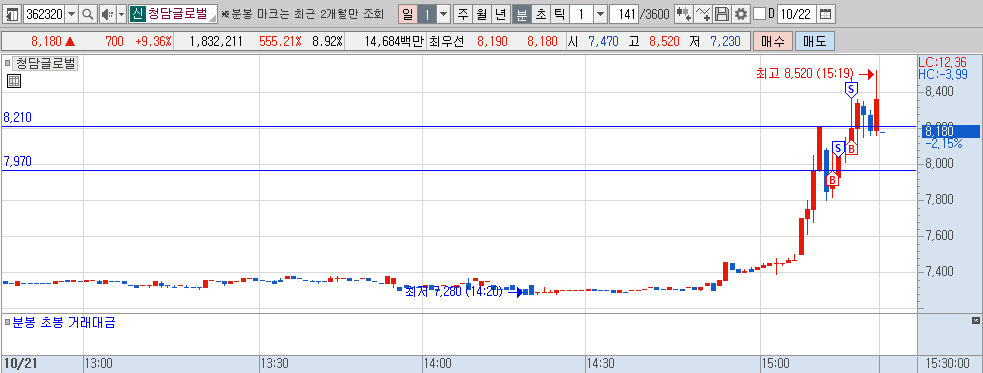This screenshot has height=373, width=983.
Task: Open chart settings via gear icon
Action: 741,14
